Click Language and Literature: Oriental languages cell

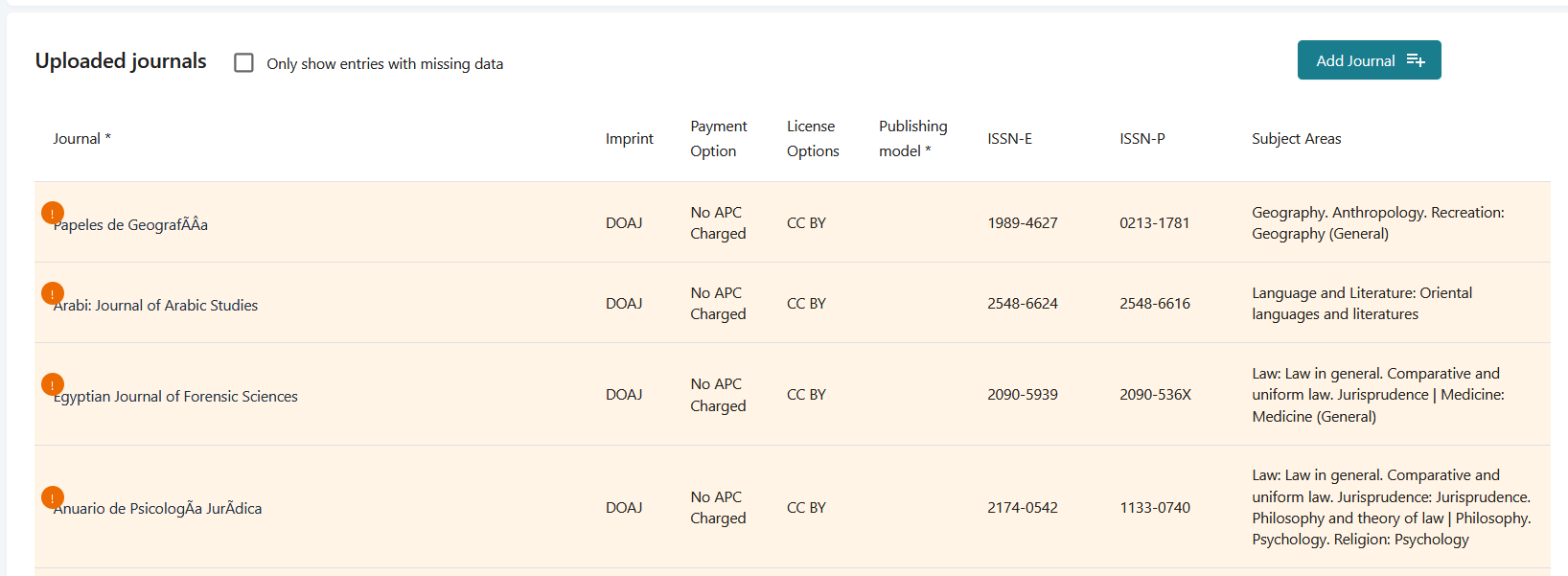[1362, 304]
